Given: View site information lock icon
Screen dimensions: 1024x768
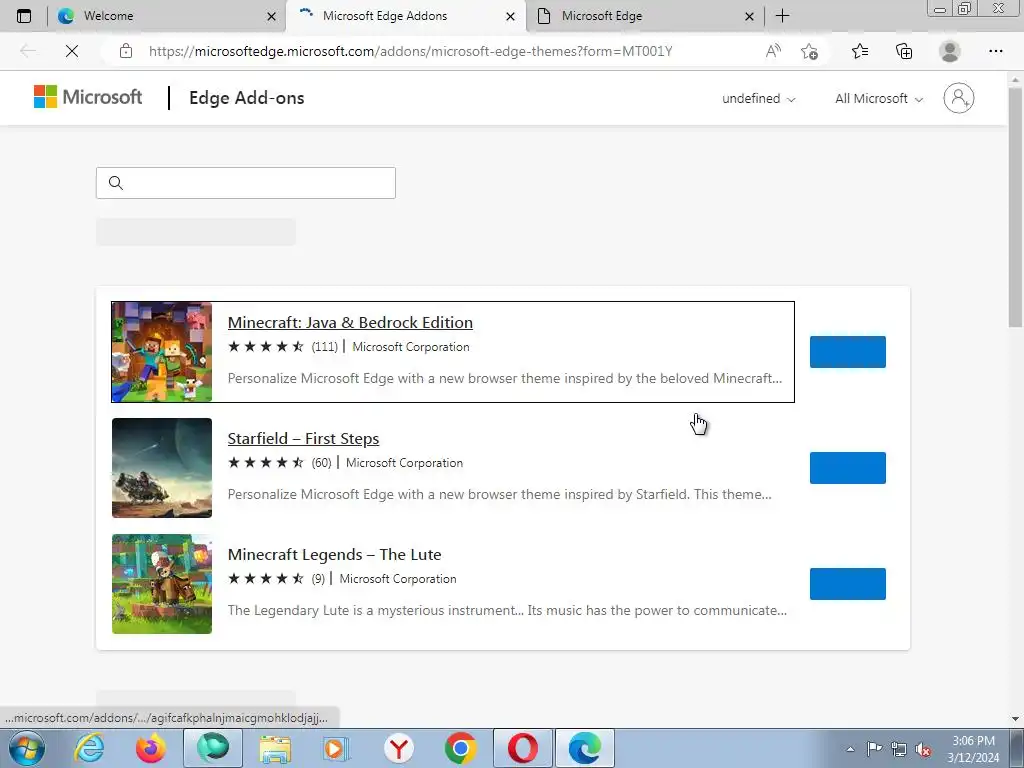Looking at the screenshot, I should pos(126,51).
